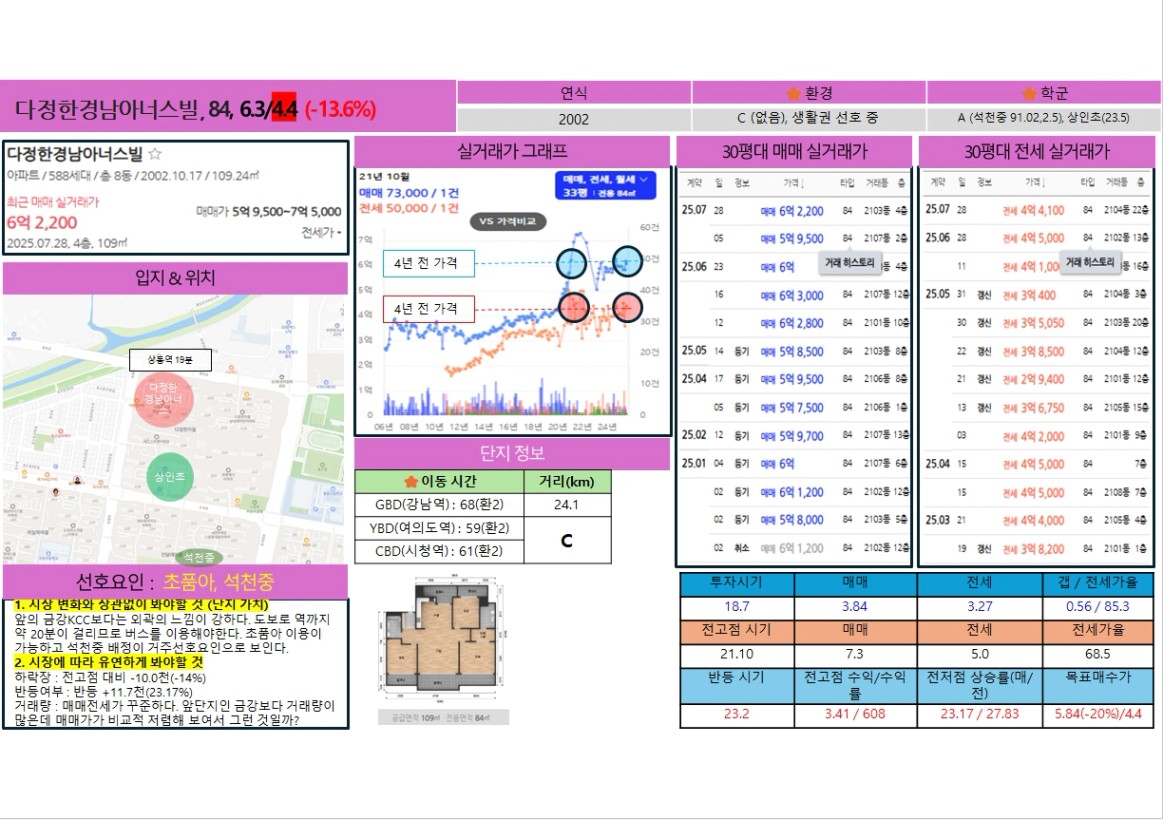Image resolution: width=1163 pixels, height=820 pixels.
Task: Click the GBD(강남역): 68(환2) cell
Action: click(x=439, y=505)
